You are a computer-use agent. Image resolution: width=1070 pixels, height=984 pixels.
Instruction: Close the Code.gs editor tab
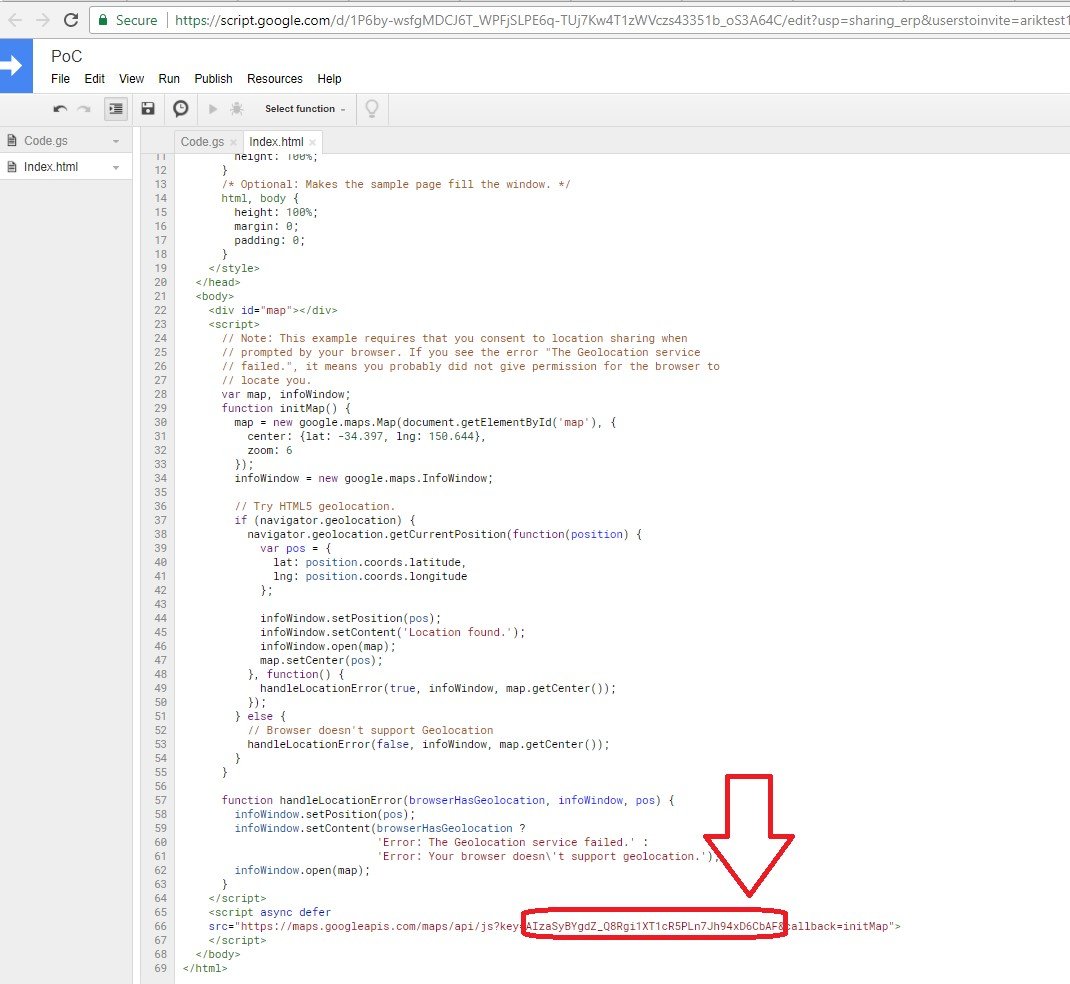[x=233, y=142]
